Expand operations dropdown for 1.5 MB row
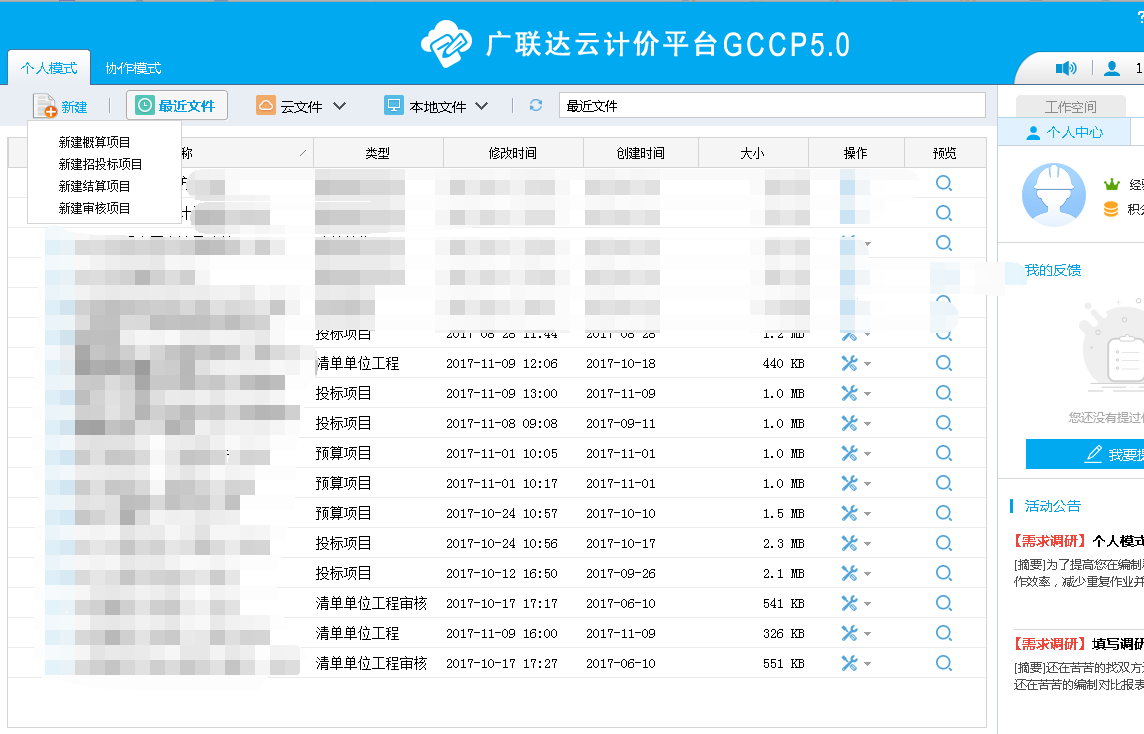1144x734 pixels. tap(867, 514)
